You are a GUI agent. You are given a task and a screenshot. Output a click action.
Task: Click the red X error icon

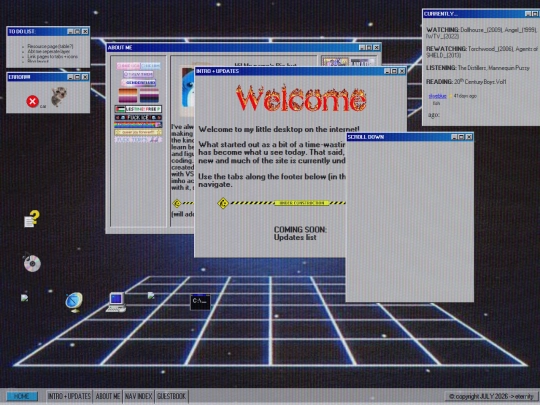(x=32, y=101)
